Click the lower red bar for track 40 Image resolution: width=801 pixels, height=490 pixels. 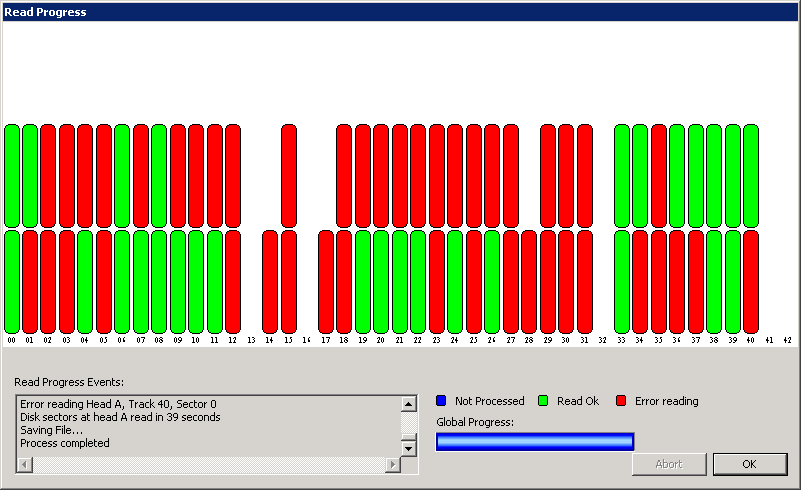[x=751, y=281]
